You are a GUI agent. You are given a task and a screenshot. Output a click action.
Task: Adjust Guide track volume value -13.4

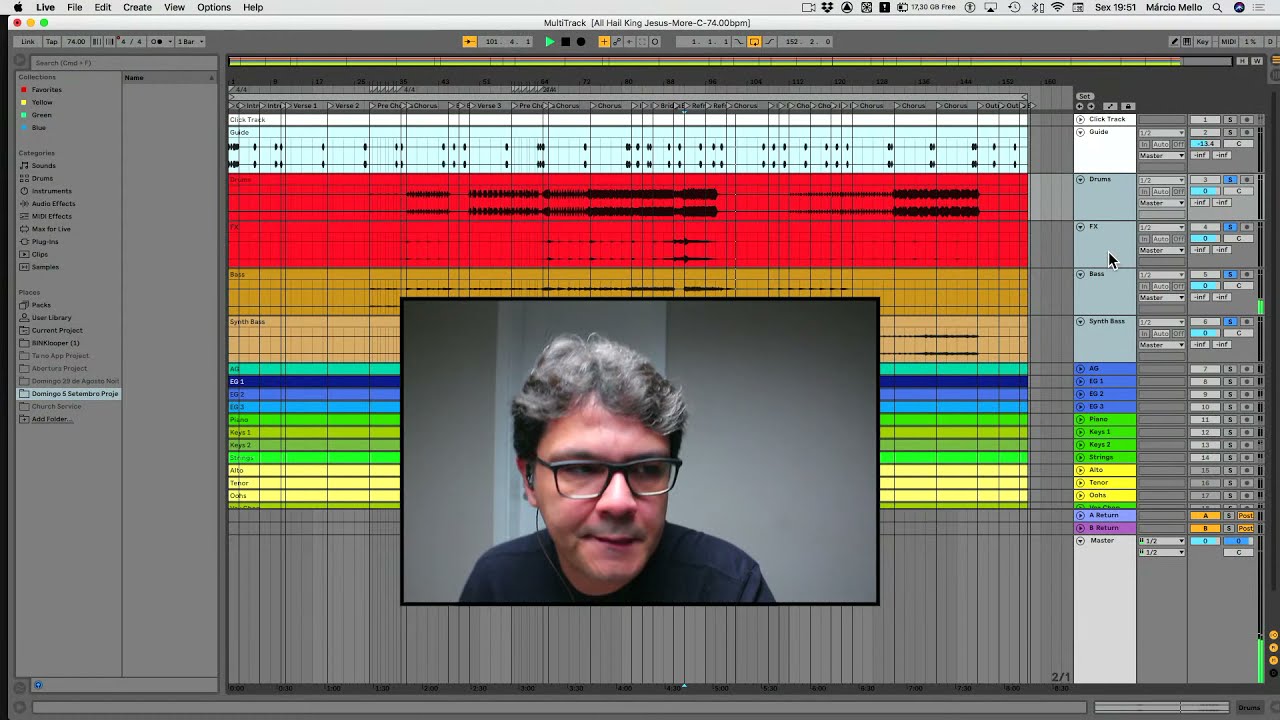pyautogui.click(x=1205, y=144)
